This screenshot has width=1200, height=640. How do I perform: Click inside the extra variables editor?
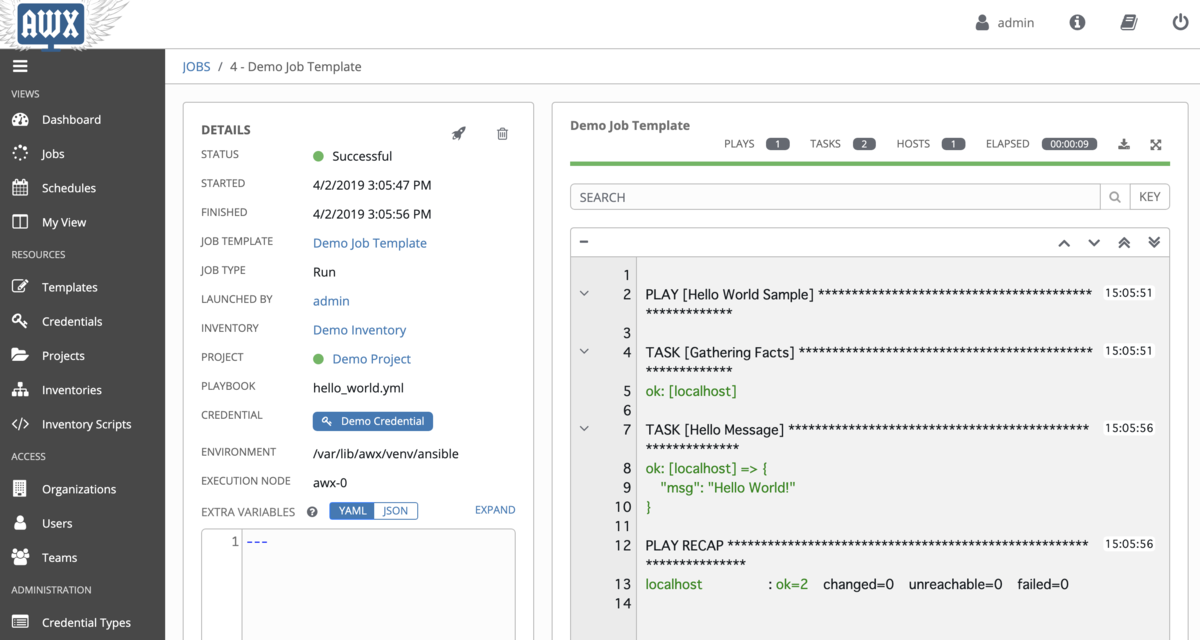click(x=378, y=585)
